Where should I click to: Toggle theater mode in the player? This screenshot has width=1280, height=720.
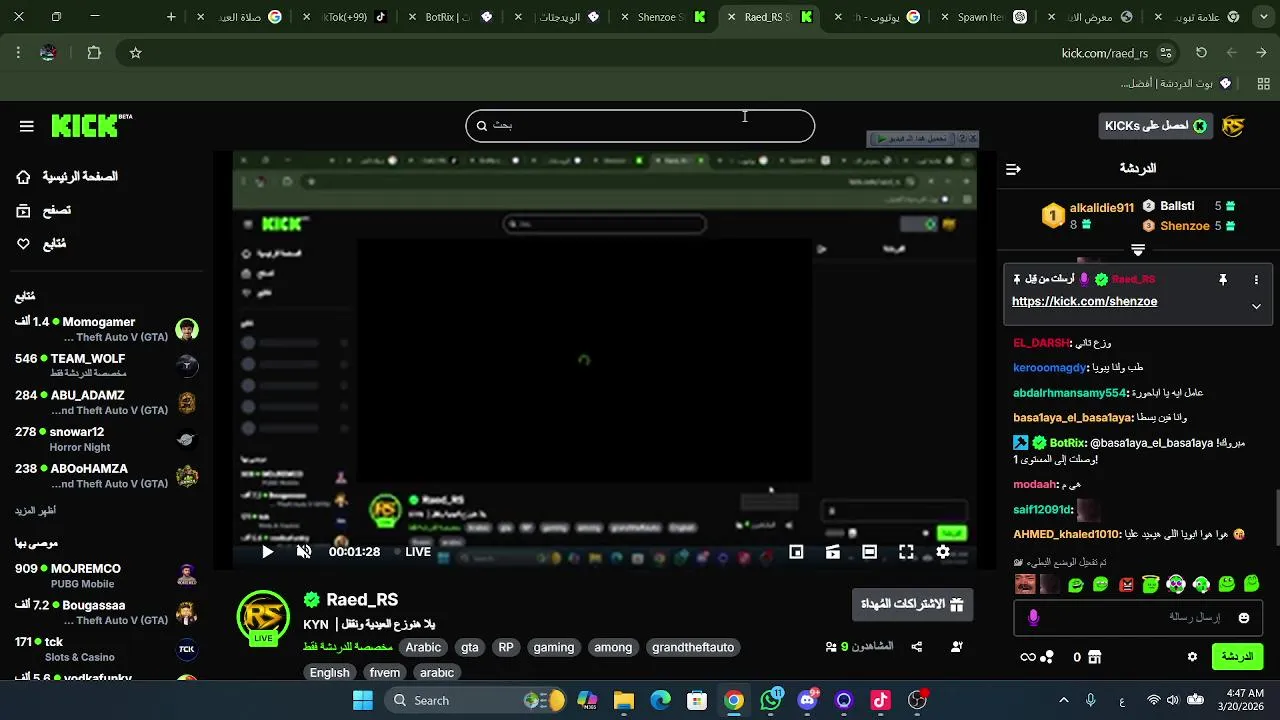click(869, 552)
